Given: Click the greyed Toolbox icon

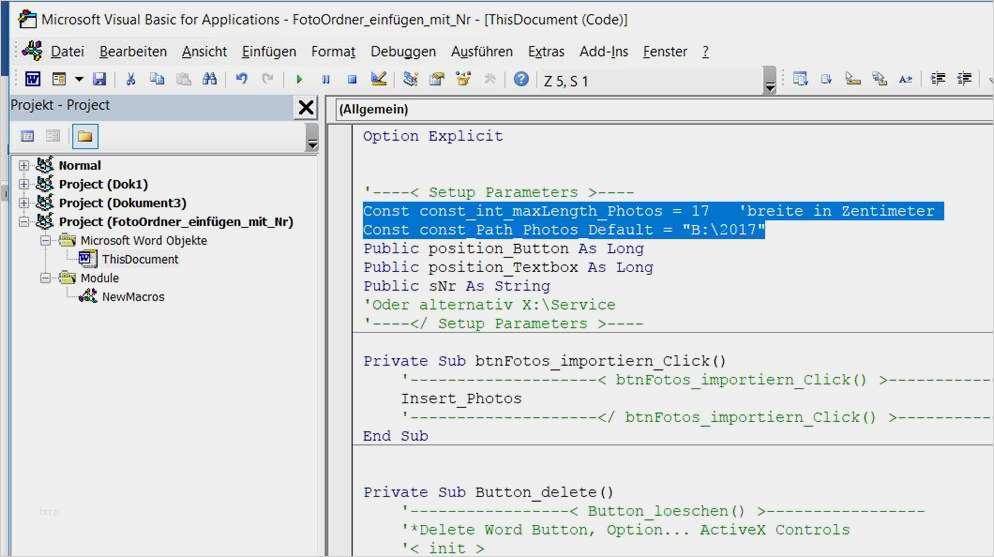Looking at the screenshot, I should (x=490, y=79).
